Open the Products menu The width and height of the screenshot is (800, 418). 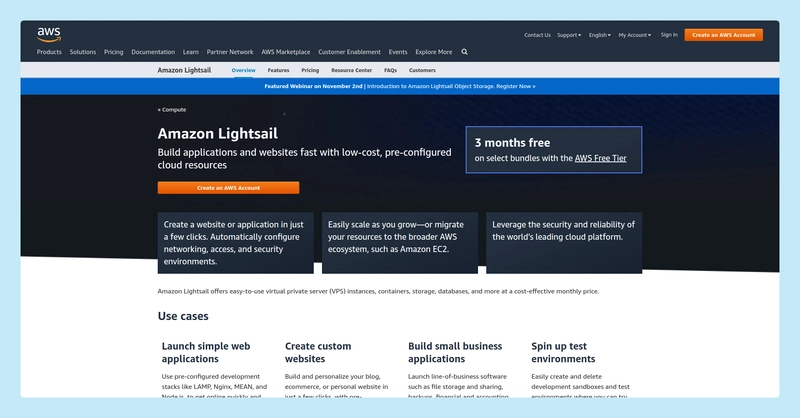tap(49, 52)
